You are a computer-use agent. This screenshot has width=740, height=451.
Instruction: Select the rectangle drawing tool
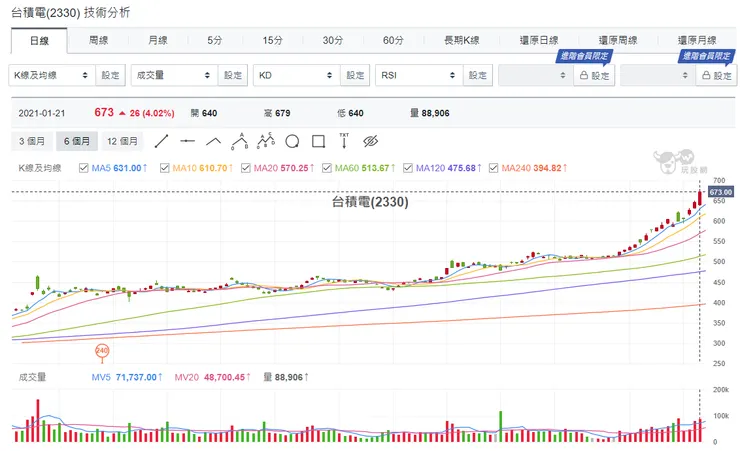318,141
